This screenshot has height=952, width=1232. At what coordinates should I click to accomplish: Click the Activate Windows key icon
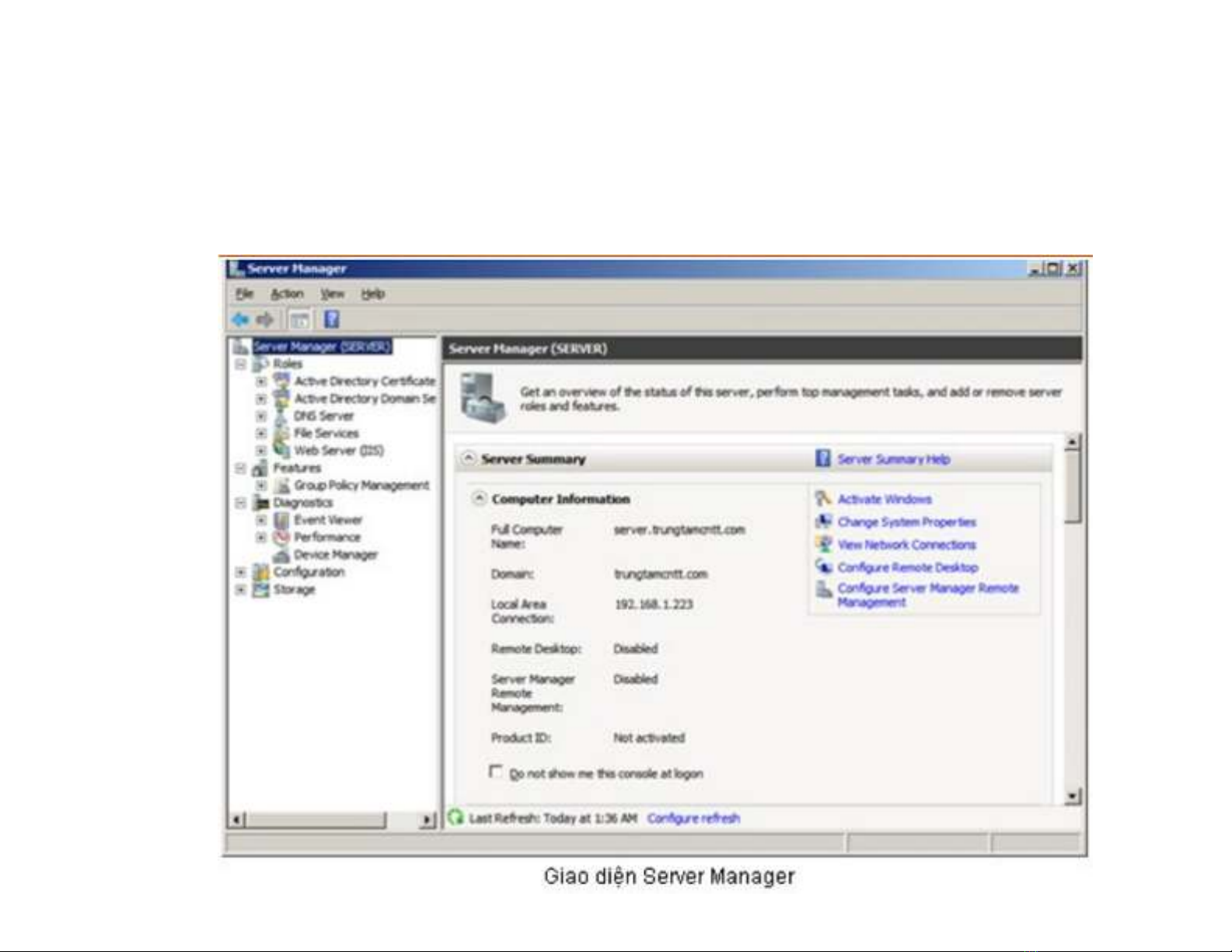[x=824, y=498]
